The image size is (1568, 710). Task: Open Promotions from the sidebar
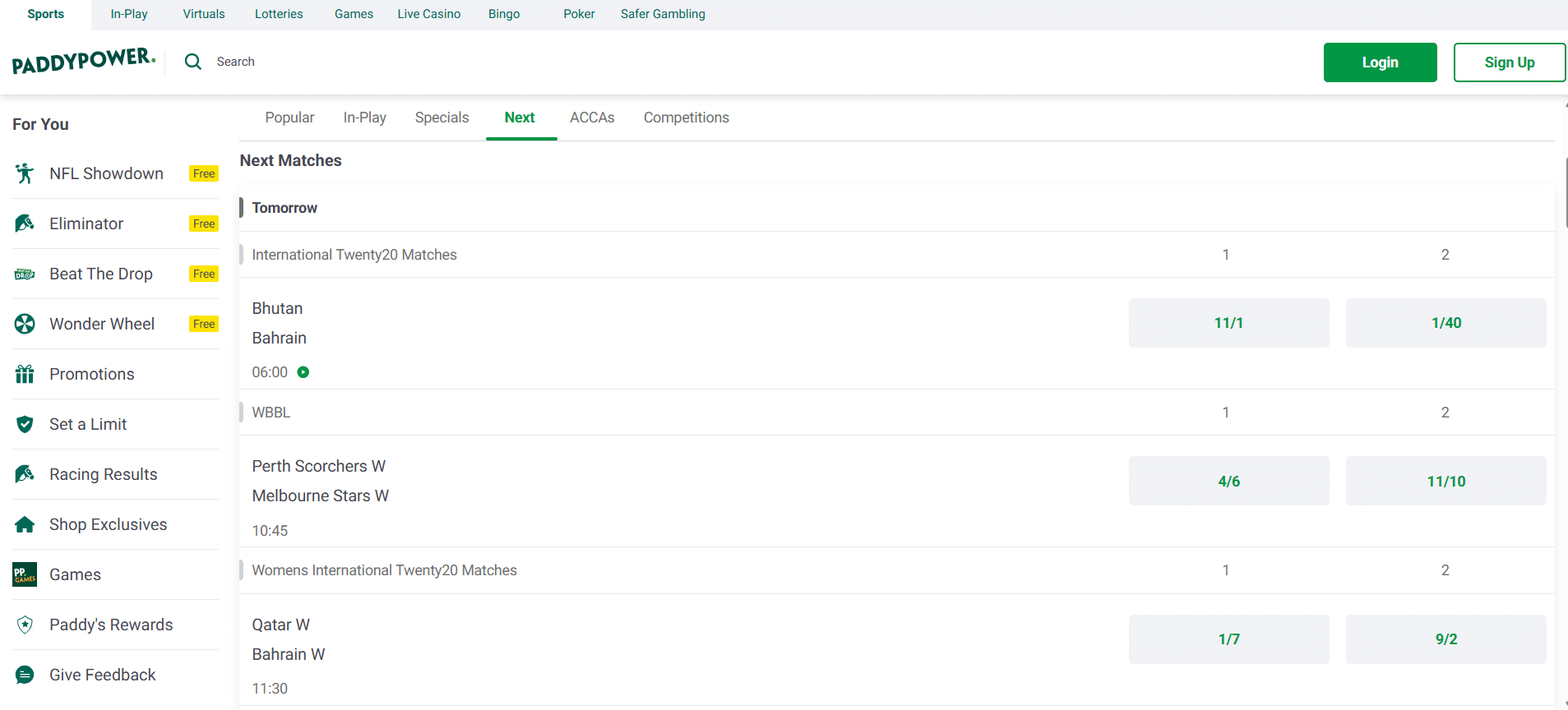[91, 374]
